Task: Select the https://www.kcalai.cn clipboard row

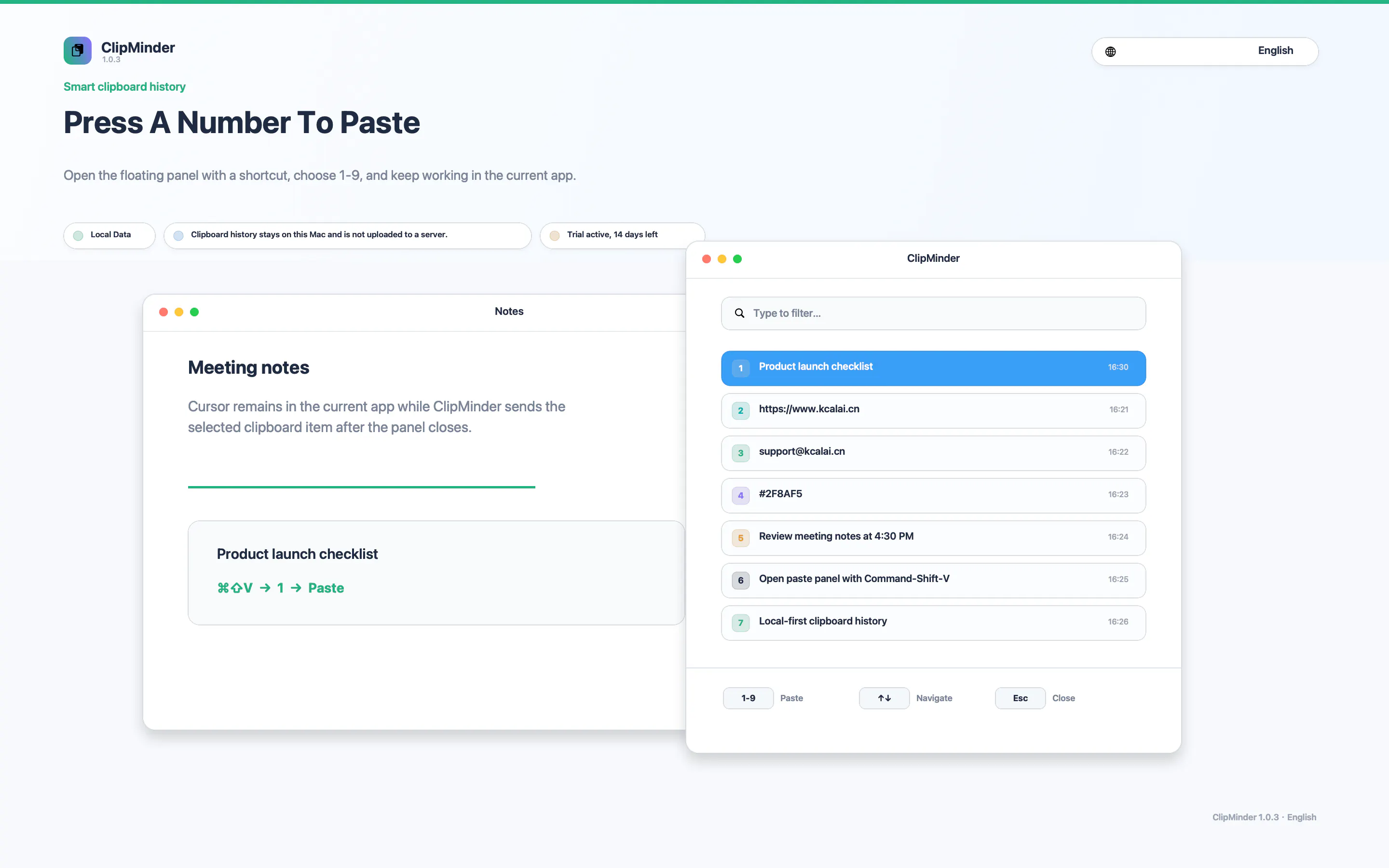Action: point(933,410)
